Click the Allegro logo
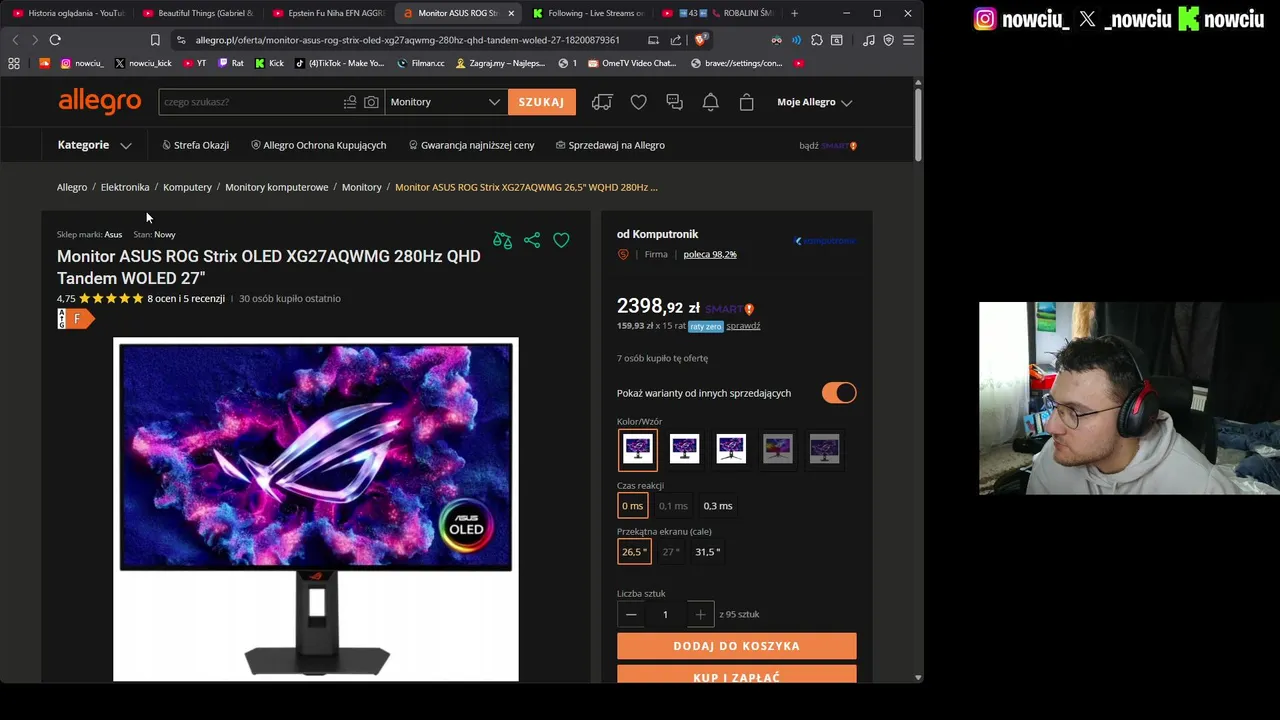Image resolution: width=1280 pixels, height=720 pixels. coord(99,101)
